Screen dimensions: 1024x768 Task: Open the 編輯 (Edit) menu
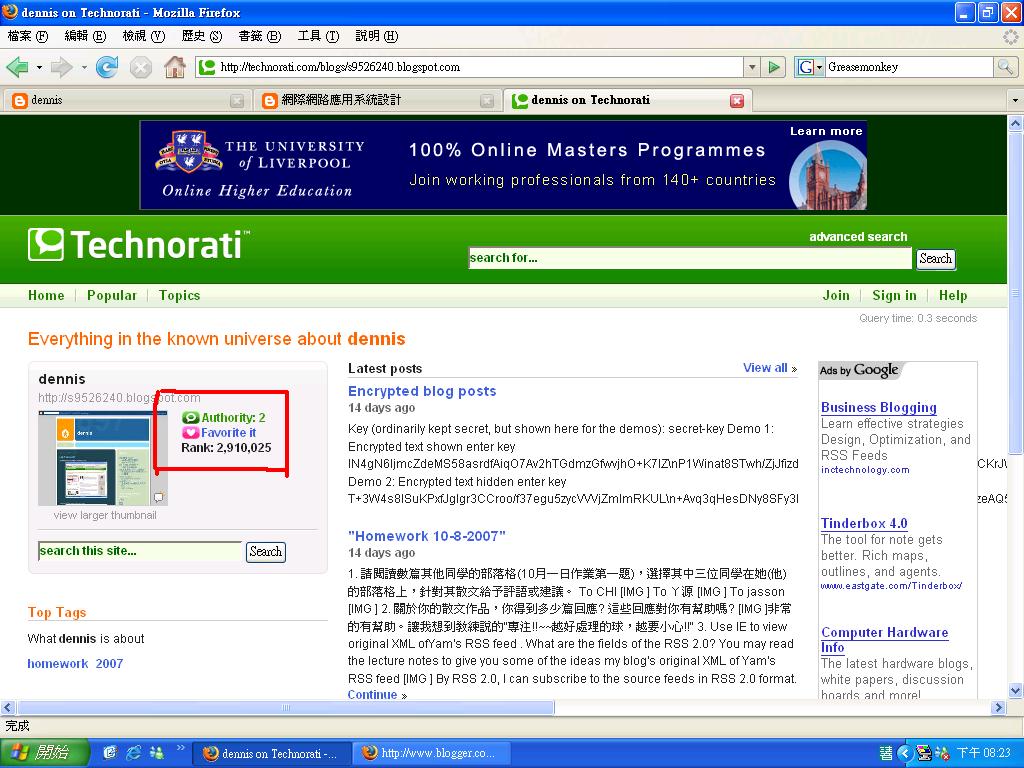[85, 36]
